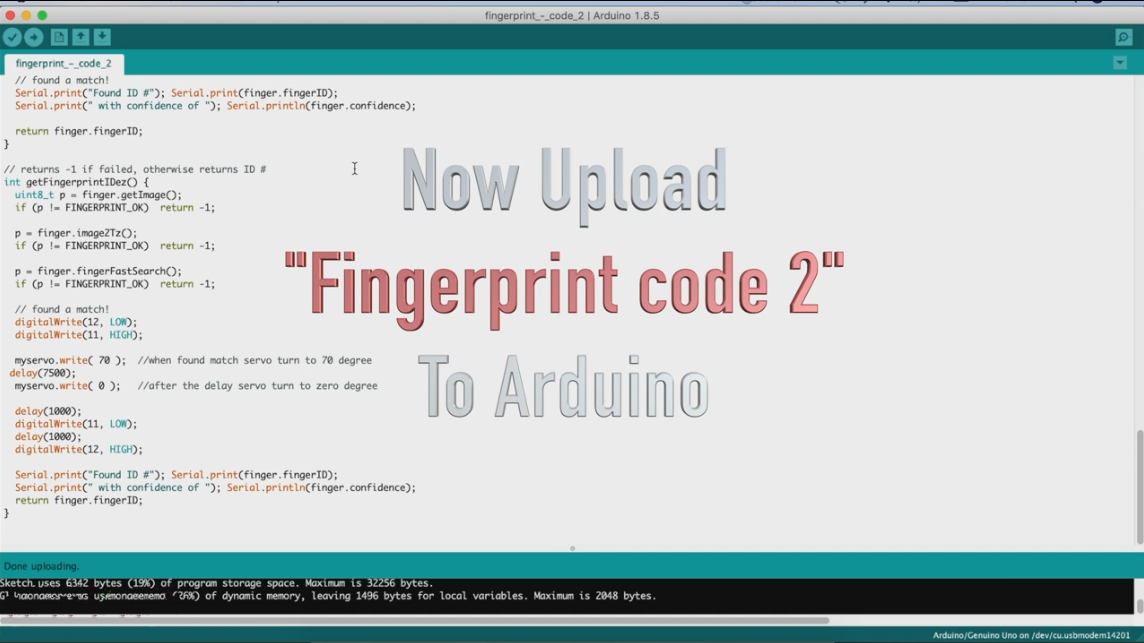Click 'int getFingerprintIDez() {' line
The height and width of the screenshot is (643, 1144).
(76, 182)
